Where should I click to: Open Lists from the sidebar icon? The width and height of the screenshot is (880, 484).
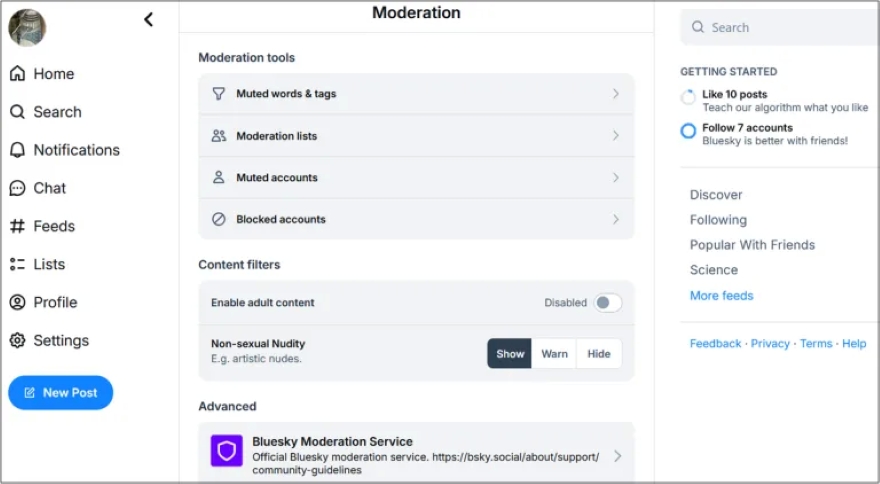(17, 264)
